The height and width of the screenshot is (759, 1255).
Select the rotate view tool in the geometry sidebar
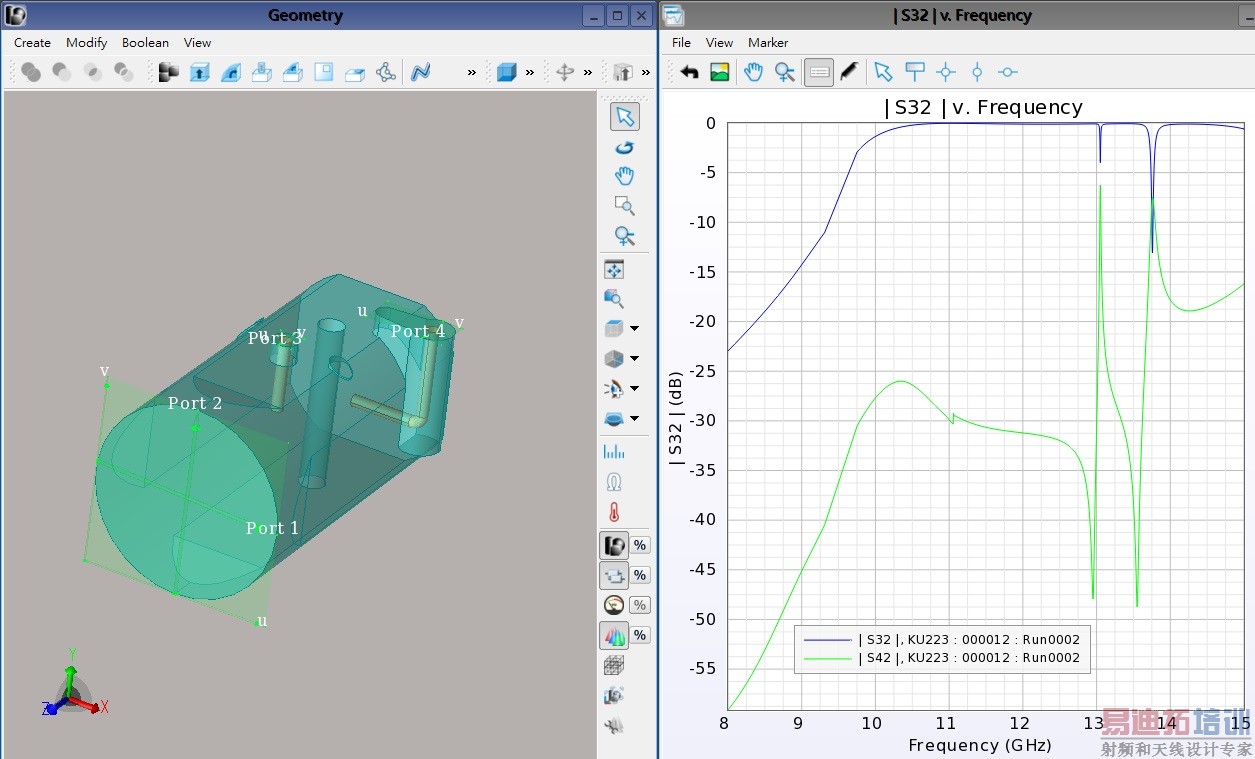[x=624, y=147]
